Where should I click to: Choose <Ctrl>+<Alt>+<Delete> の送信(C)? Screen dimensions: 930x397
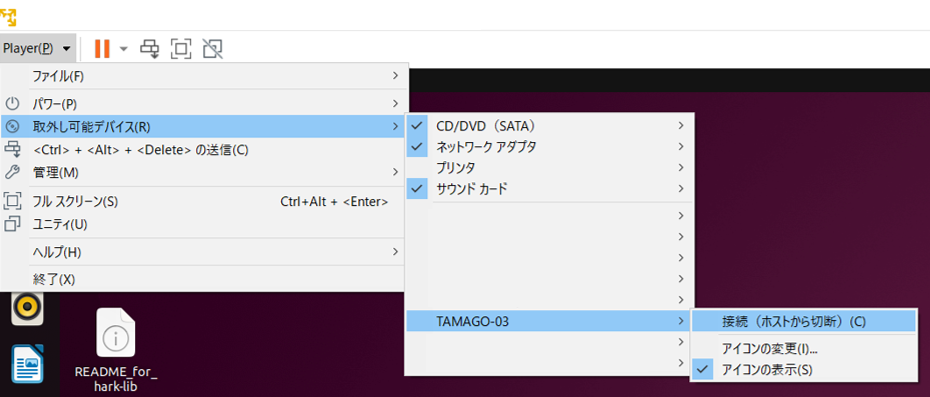(x=204, y=150)
